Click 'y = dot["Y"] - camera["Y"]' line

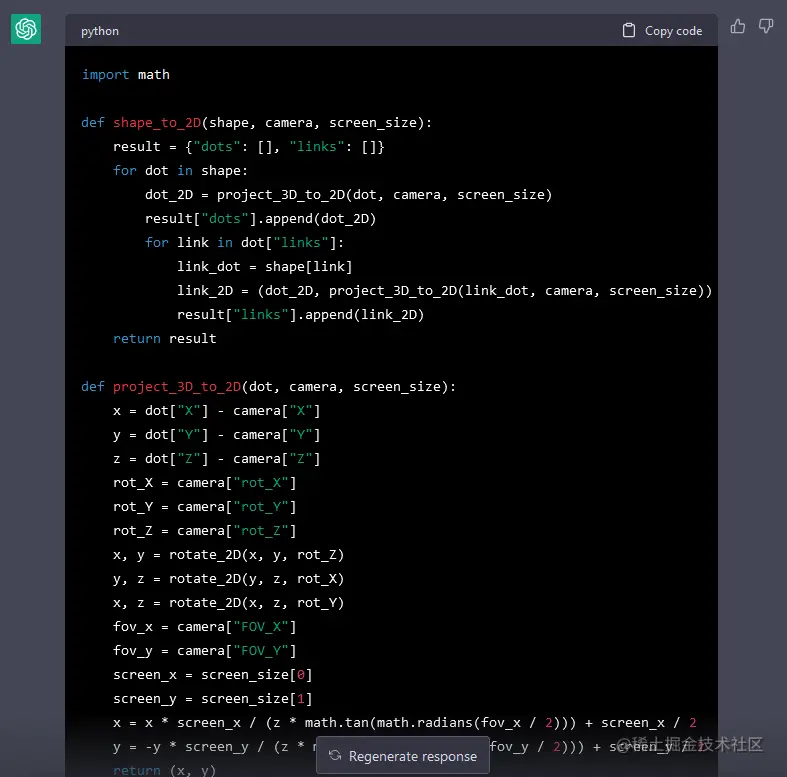point(216,435)
